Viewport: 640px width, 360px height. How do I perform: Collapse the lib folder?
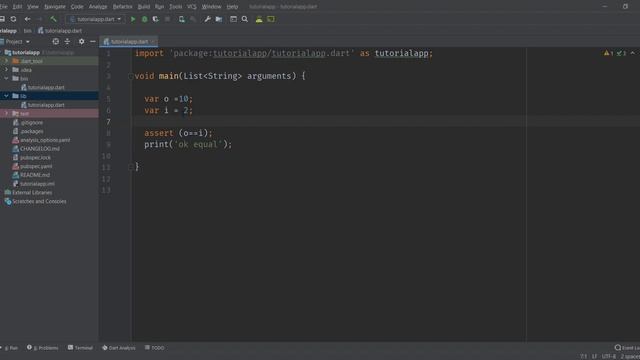point(6,96)
